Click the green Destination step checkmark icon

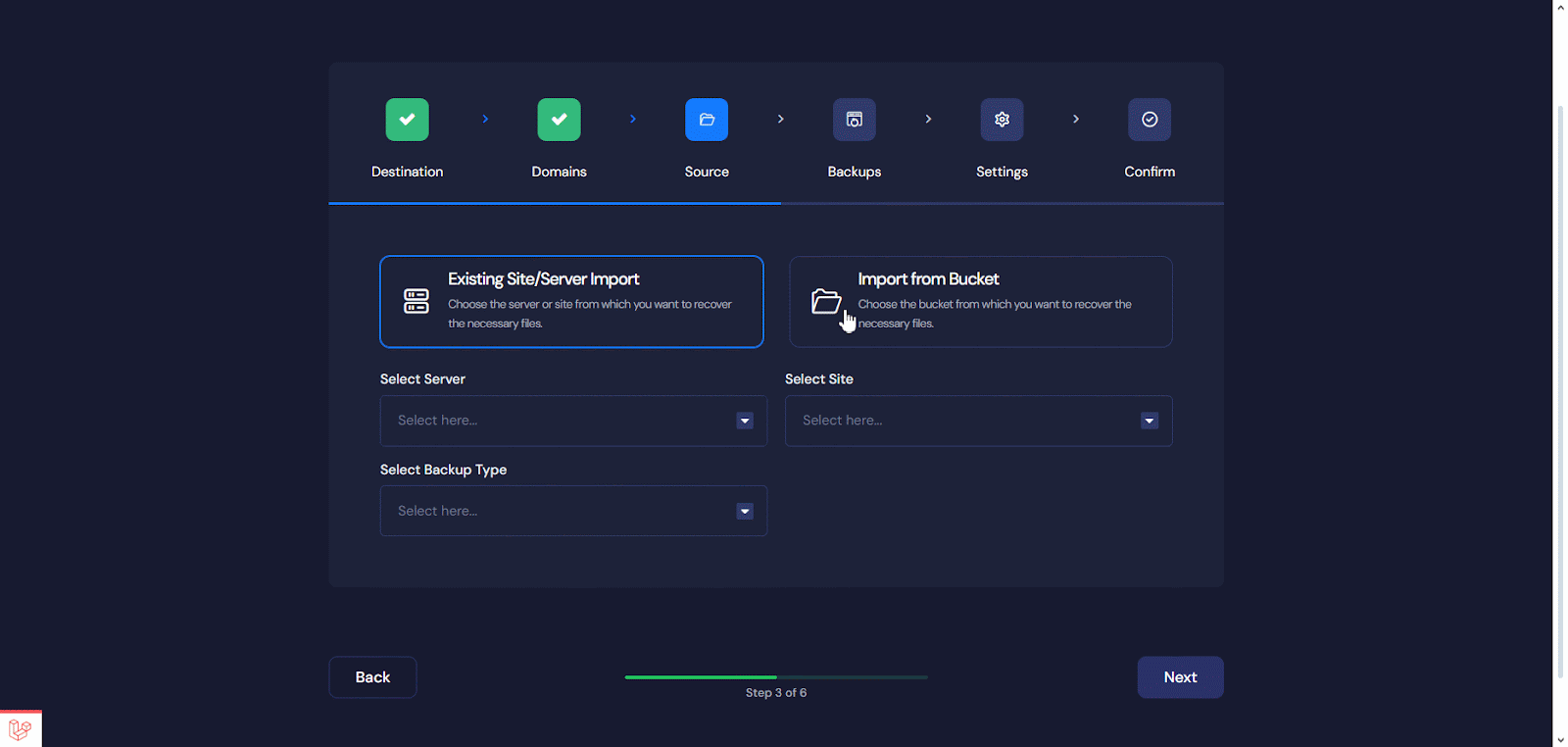(x=407, y=120)
